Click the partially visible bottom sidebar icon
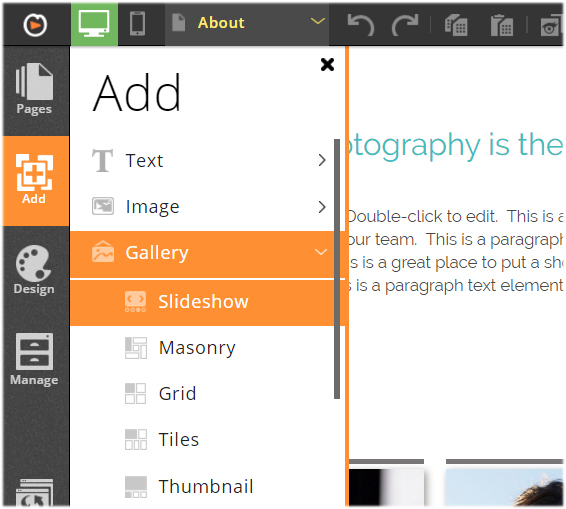566x509 pixels. click(35, 492)
